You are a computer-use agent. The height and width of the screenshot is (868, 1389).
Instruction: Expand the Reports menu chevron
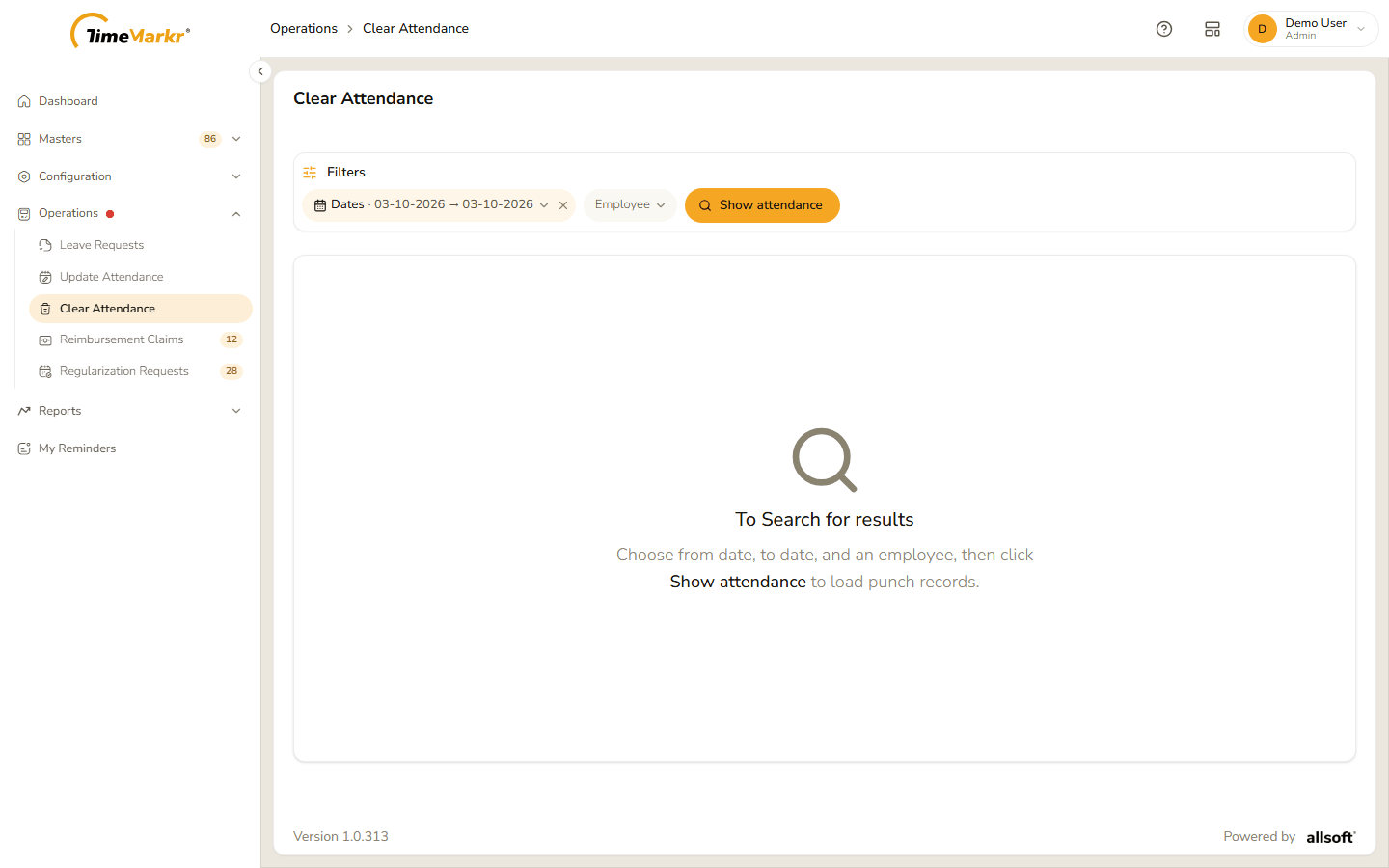[236, 411]
